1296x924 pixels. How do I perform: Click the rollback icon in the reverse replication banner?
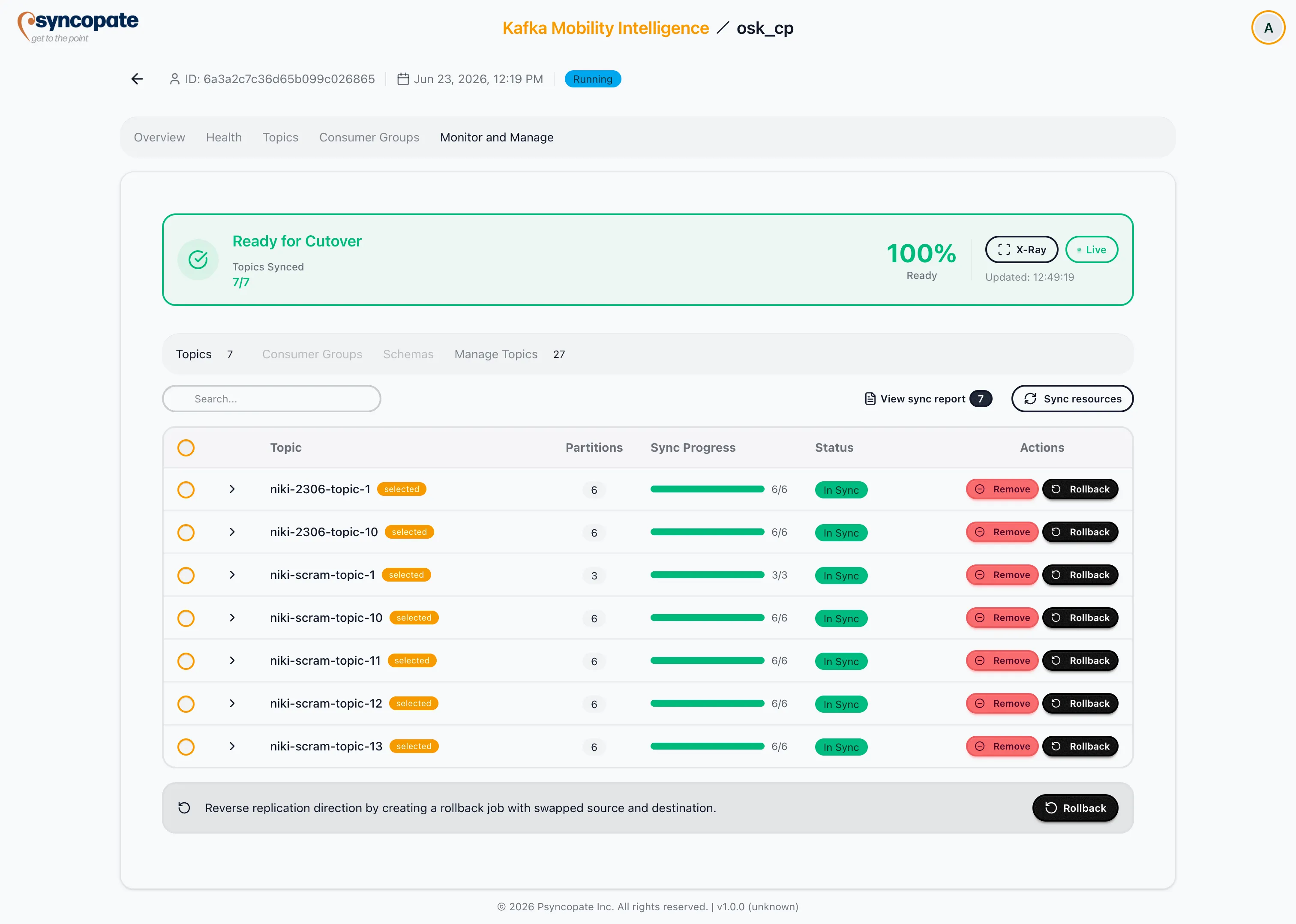tap(184, 808)
